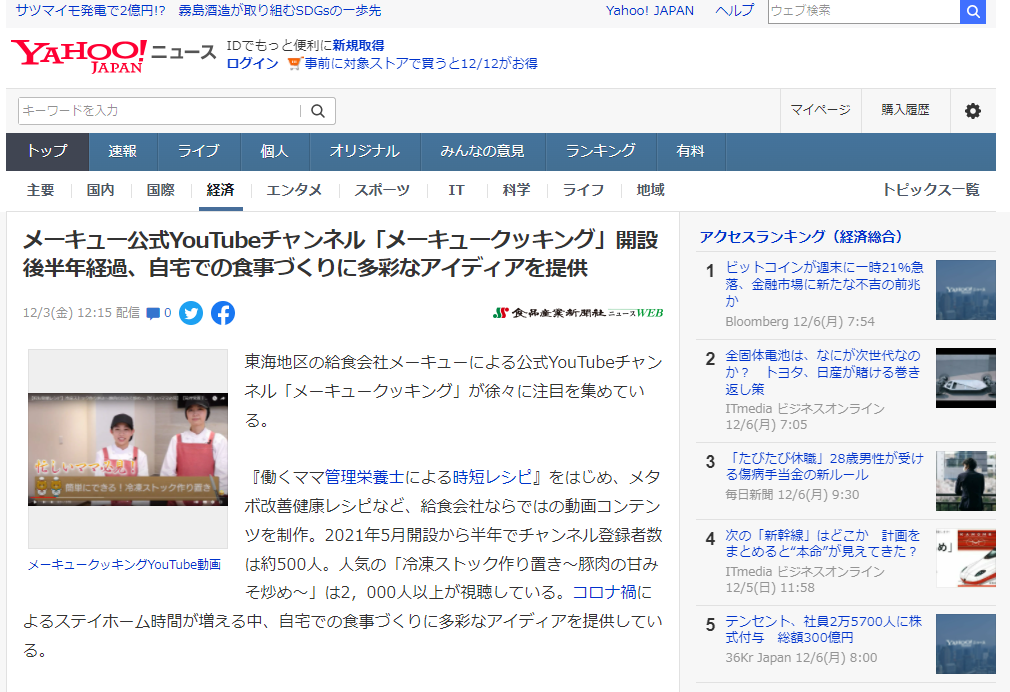
Task: Open the ライフ category
Action: (x=584, y=190)
